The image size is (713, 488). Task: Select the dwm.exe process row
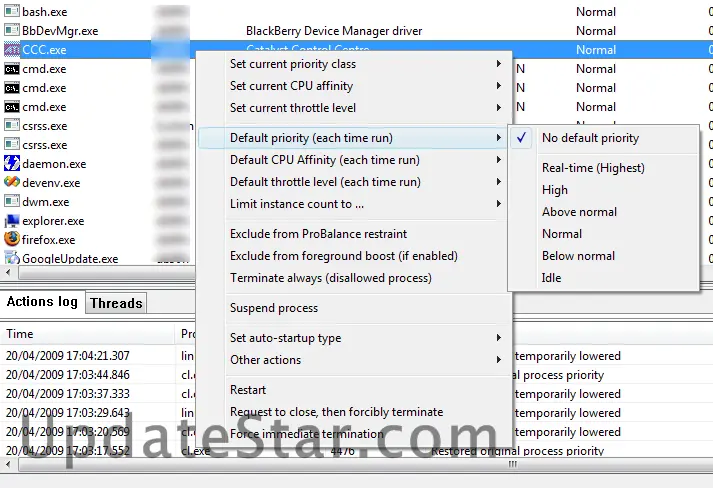pyautogui.click(x=98, y=202)
